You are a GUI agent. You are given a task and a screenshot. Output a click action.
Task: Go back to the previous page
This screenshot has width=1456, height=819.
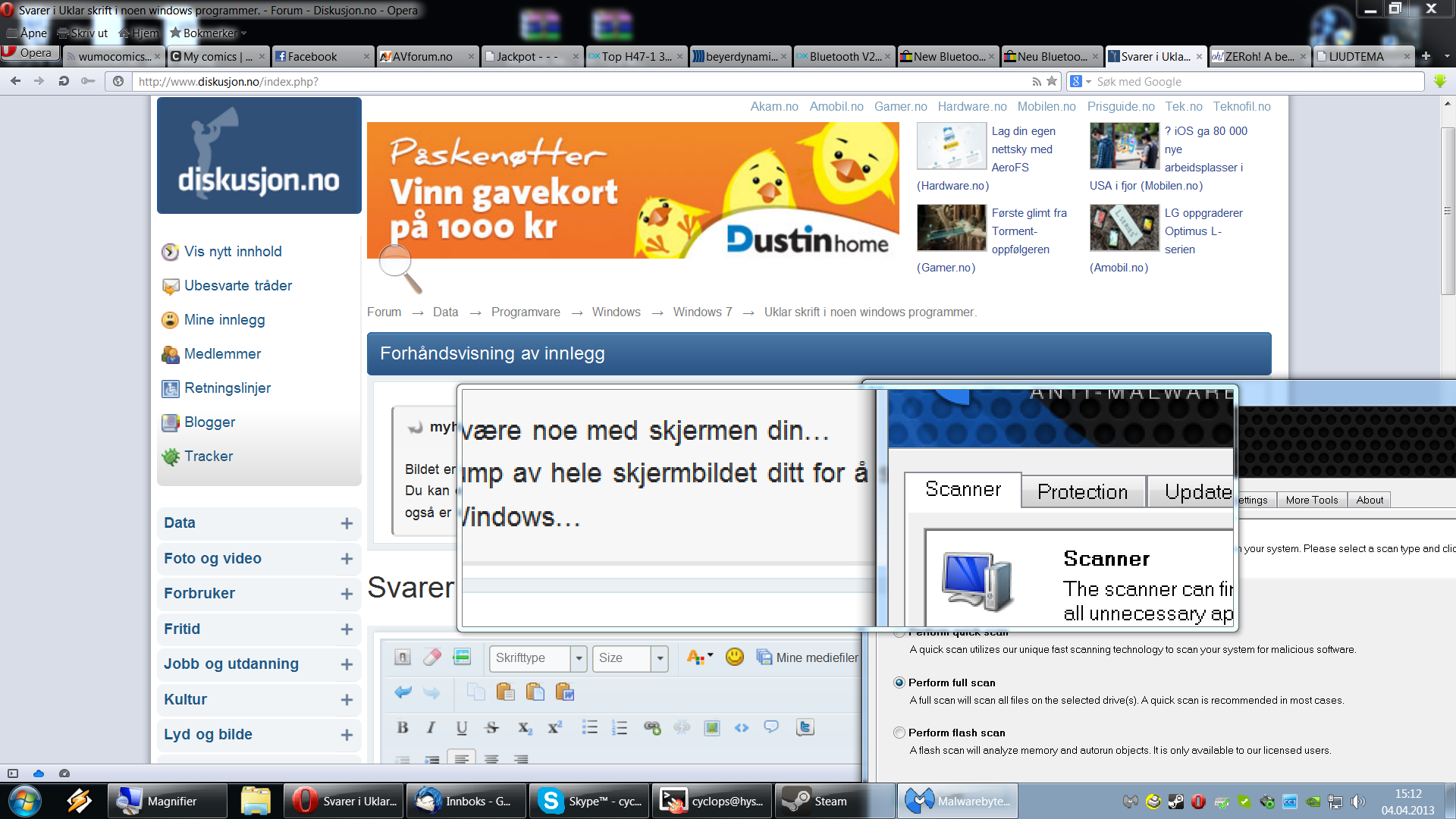(15, 81)
